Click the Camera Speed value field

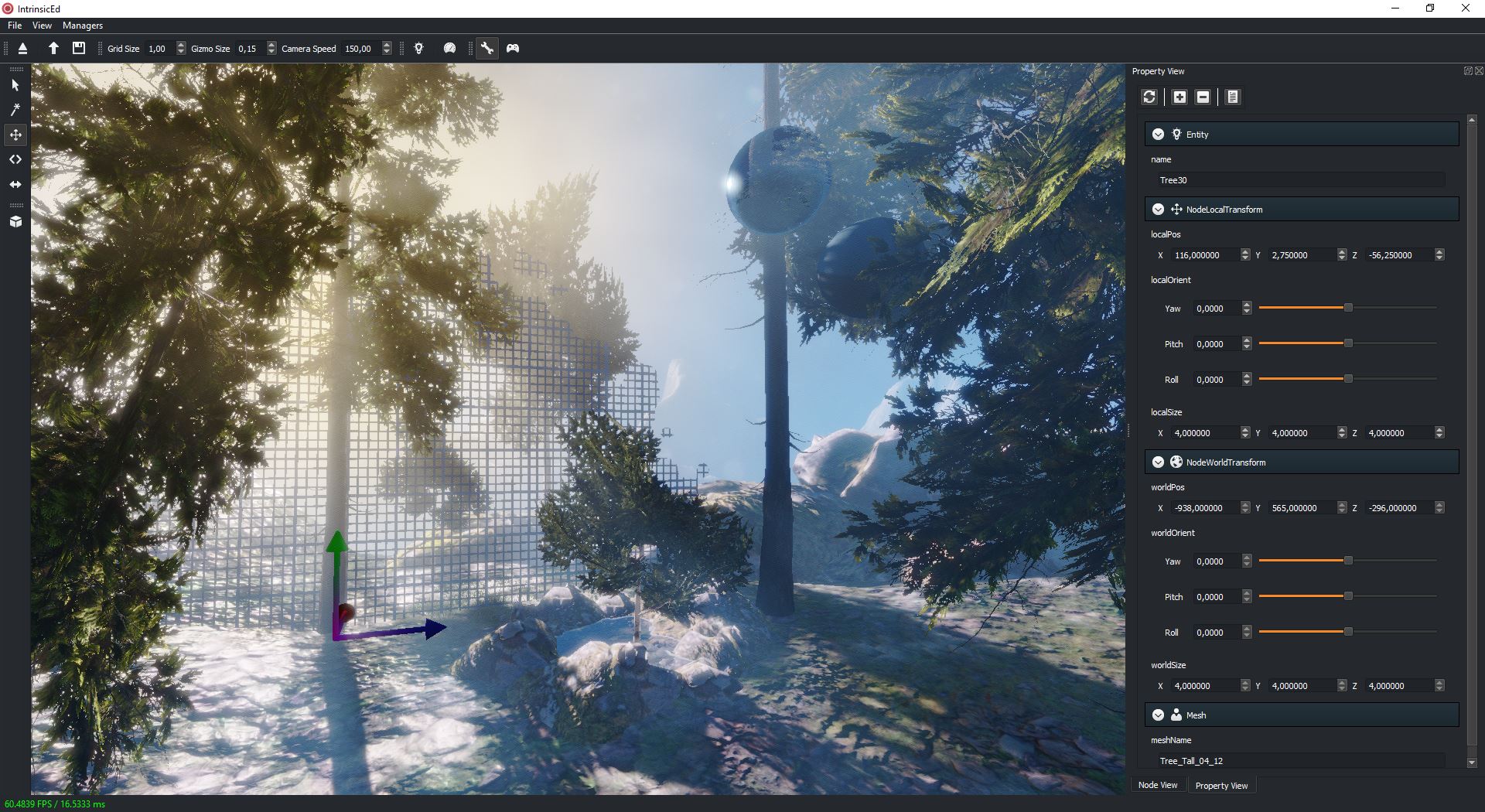(361, 48)
